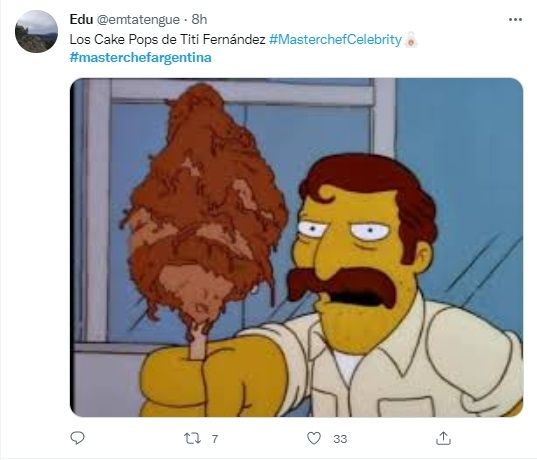Screen dimensions: 537x460
Task: Click the emoji after #MasterchefCelebrity
Action: (x=411, y=39)
